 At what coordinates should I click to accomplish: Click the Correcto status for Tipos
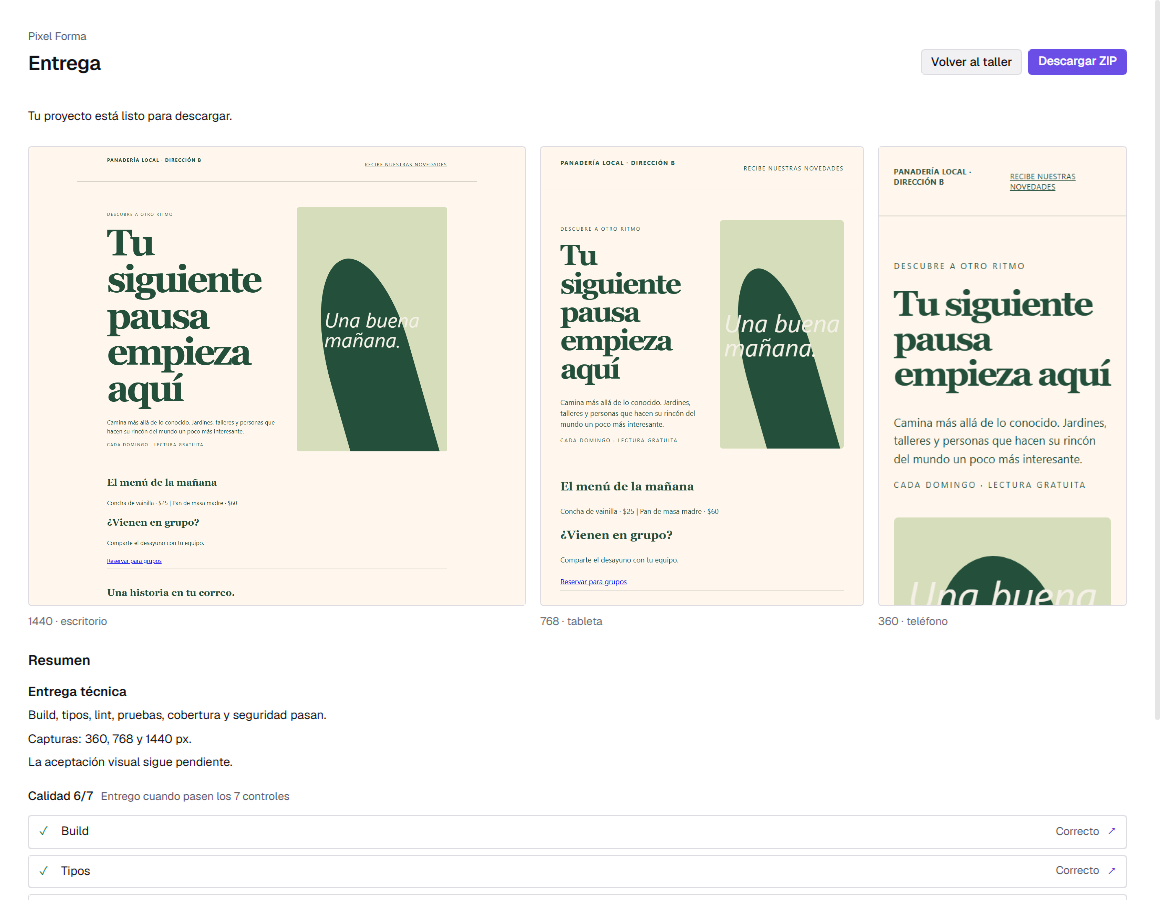tap(1077, 870)
